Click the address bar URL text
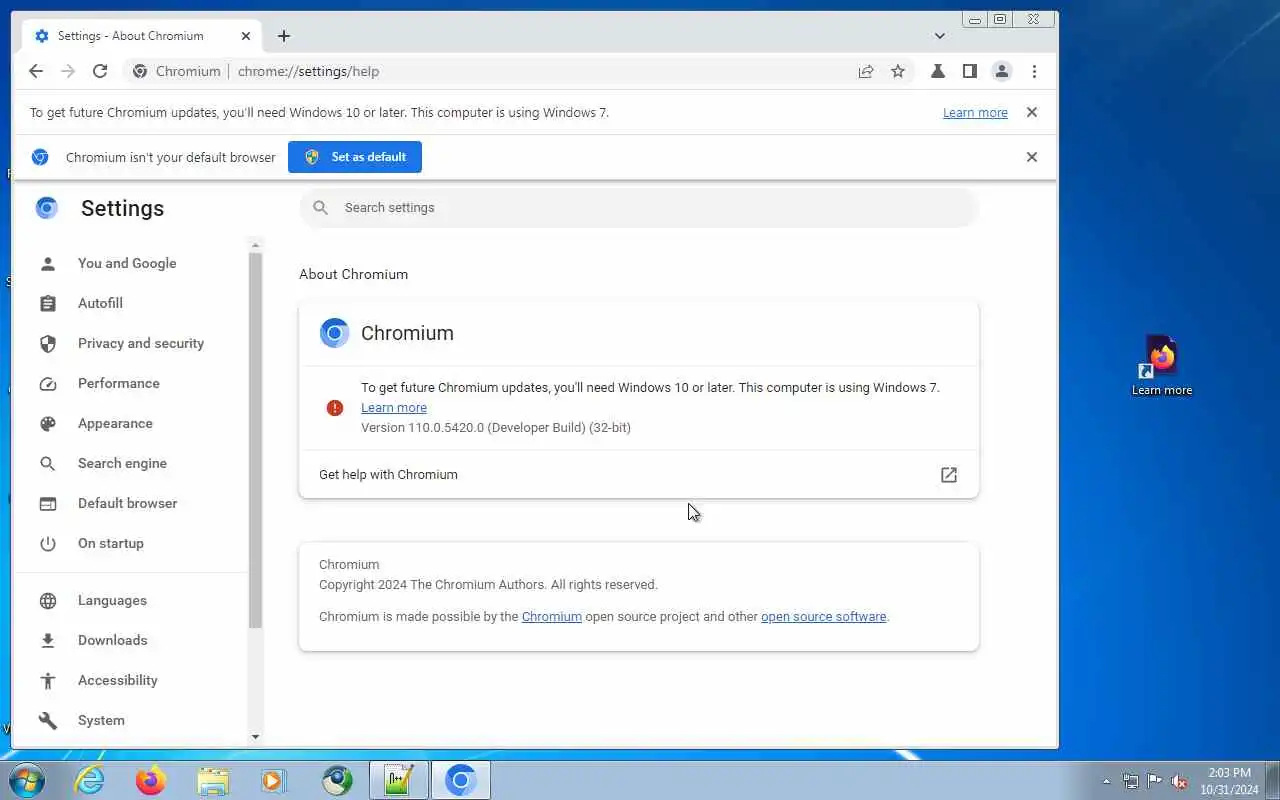 (308, 71)
